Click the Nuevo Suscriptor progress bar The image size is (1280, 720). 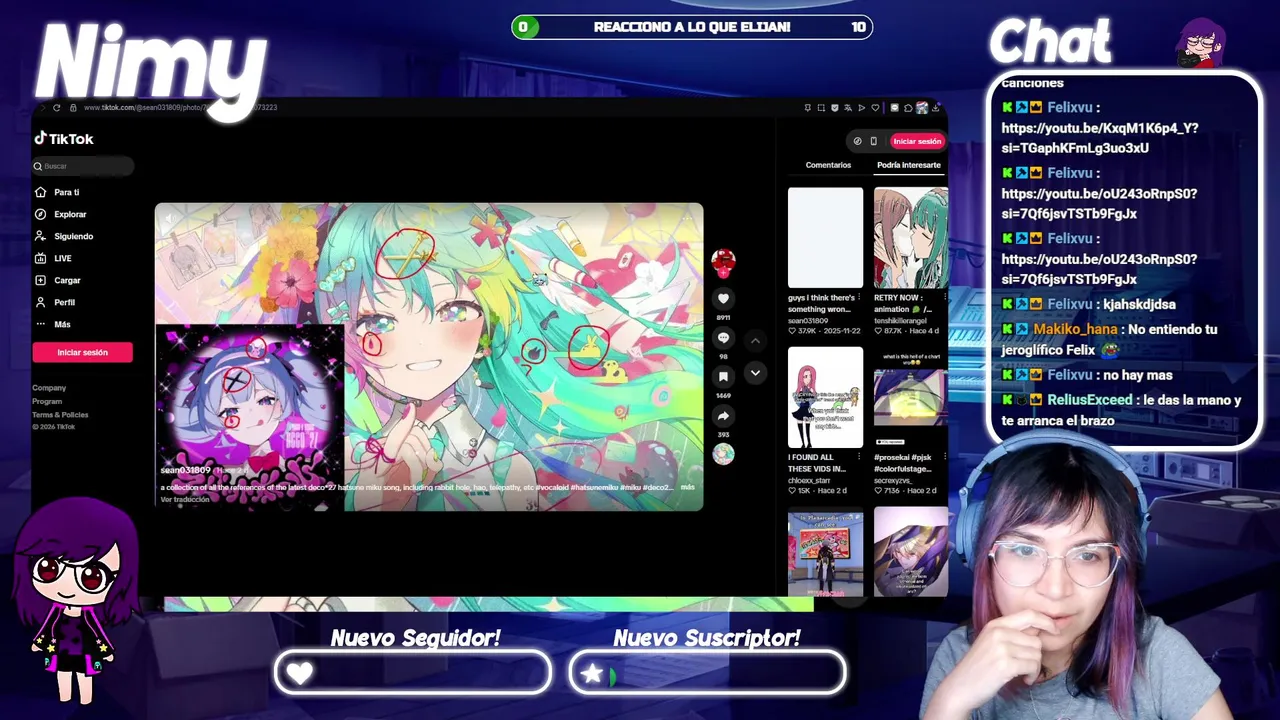(707, 673)
